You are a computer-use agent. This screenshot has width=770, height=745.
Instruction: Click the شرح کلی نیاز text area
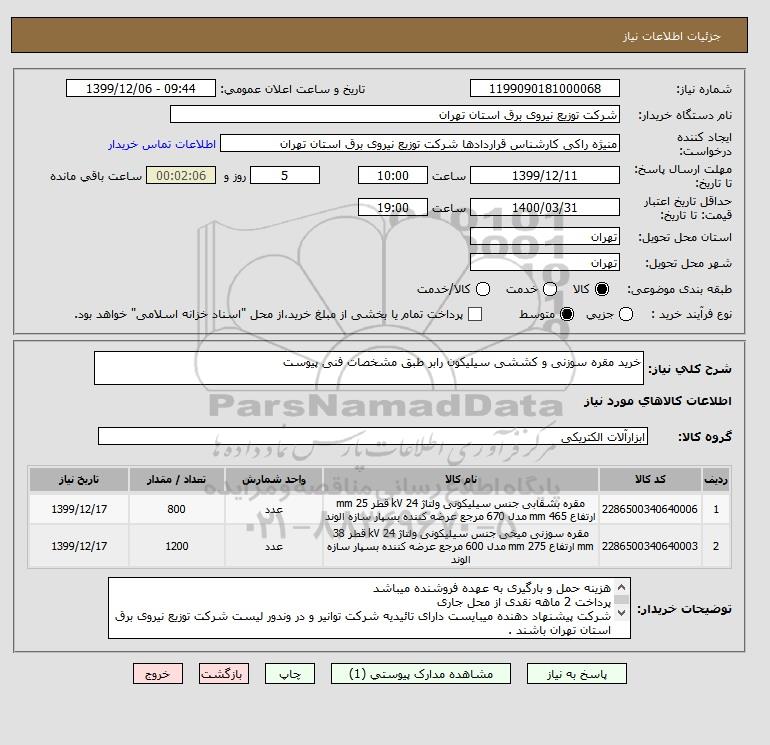(x=369, y=368)
